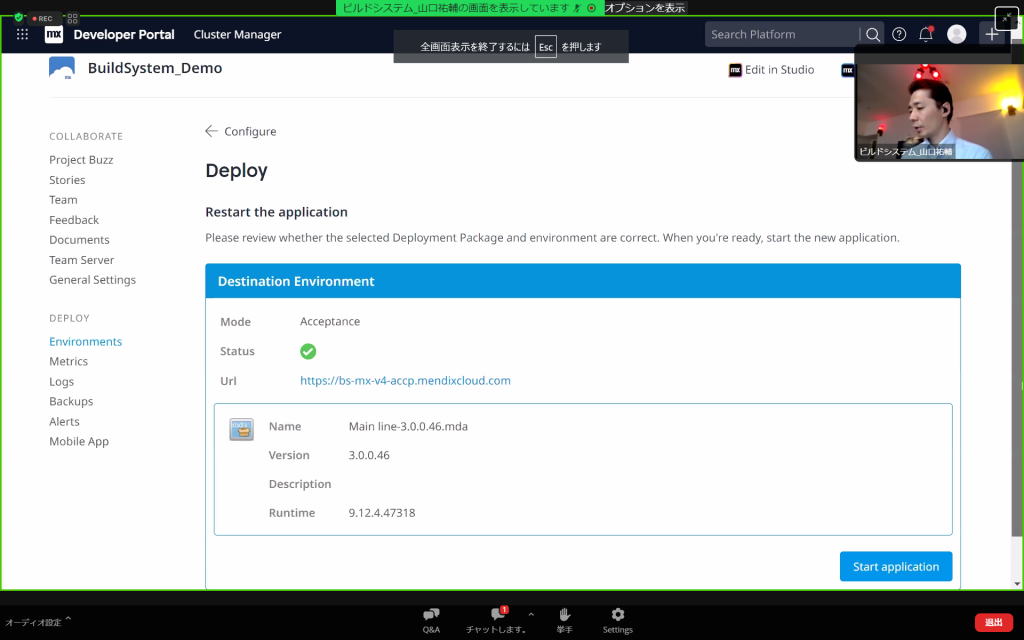Click the Mendix mx logo icon
The image size is (1024, 640).
tap(53, 34)
